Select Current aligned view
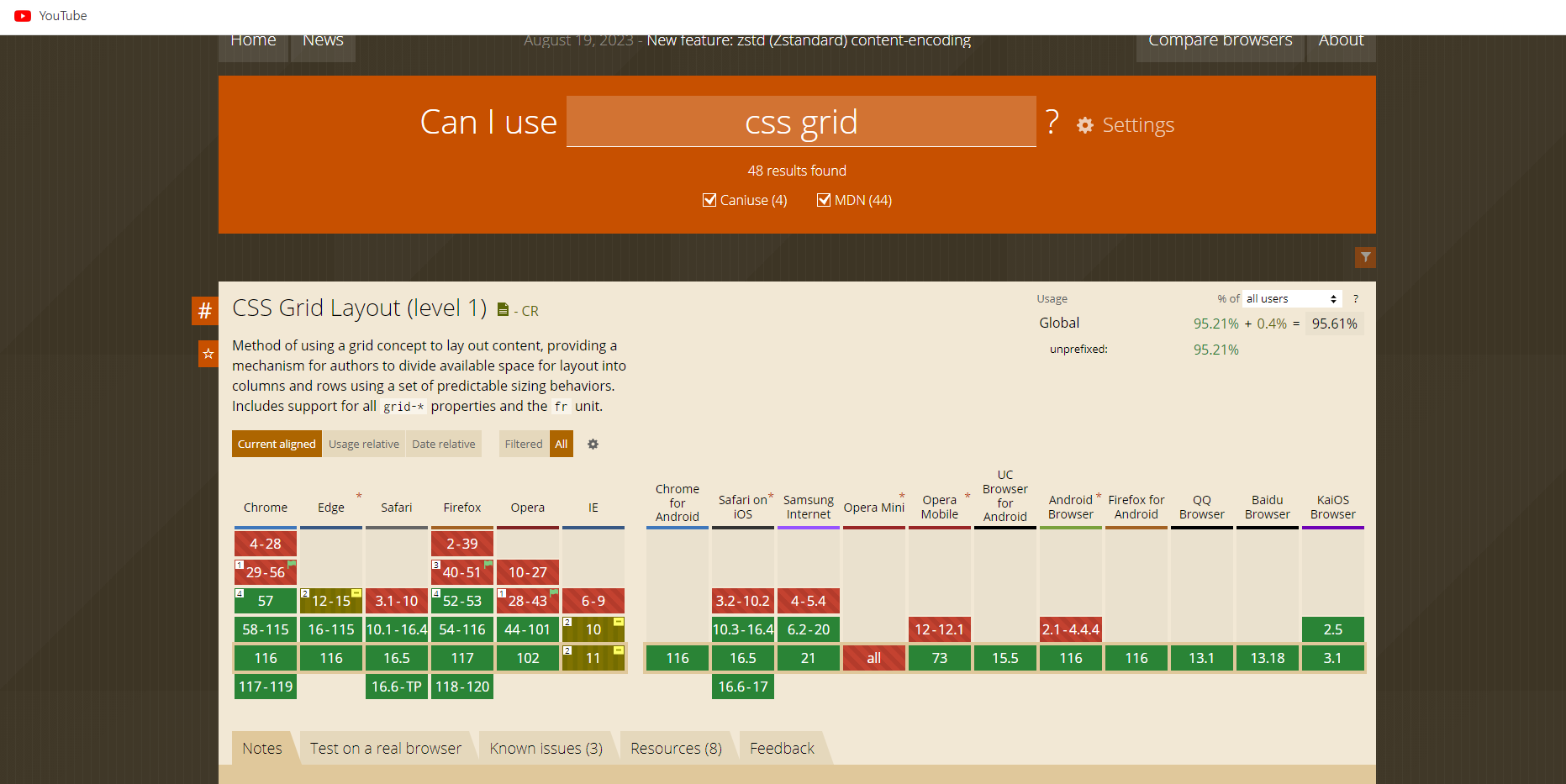1566x784 pixels. 277,444
